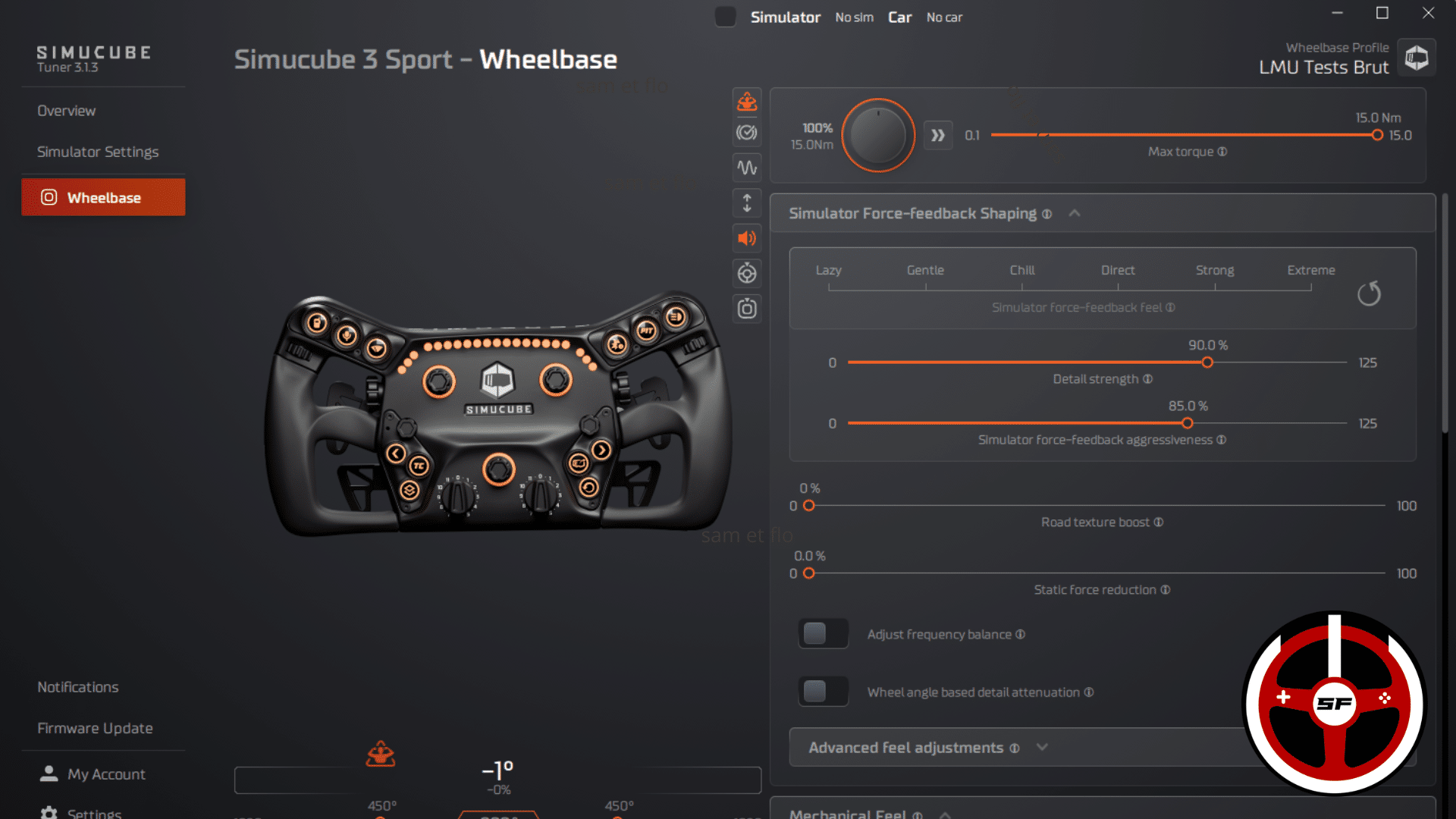Screen dimensions: 1456x819
Task: Select the Extreme feel preset
Action: (1311, 270)
